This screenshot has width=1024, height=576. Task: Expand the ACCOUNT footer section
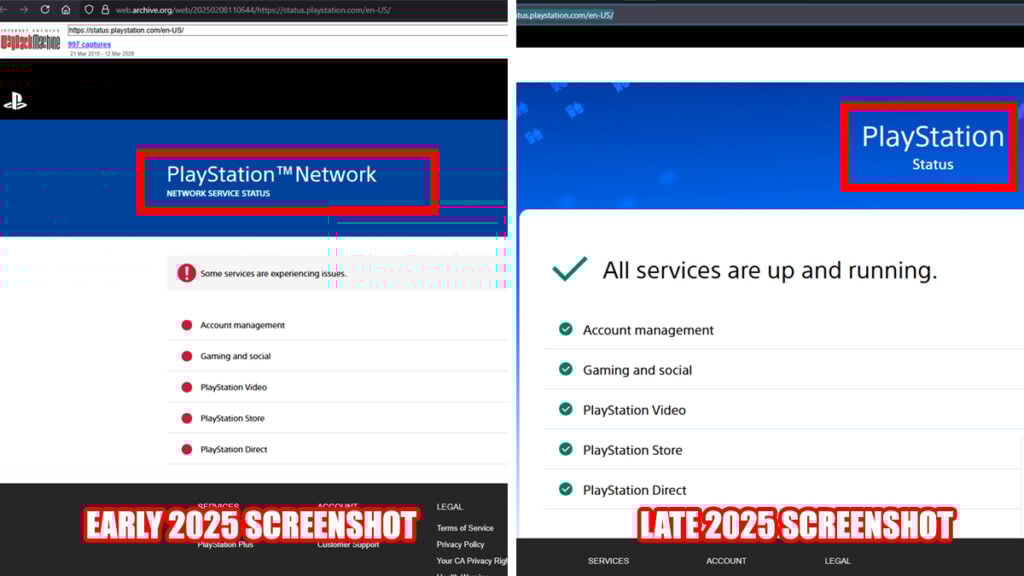coord(726,561)
